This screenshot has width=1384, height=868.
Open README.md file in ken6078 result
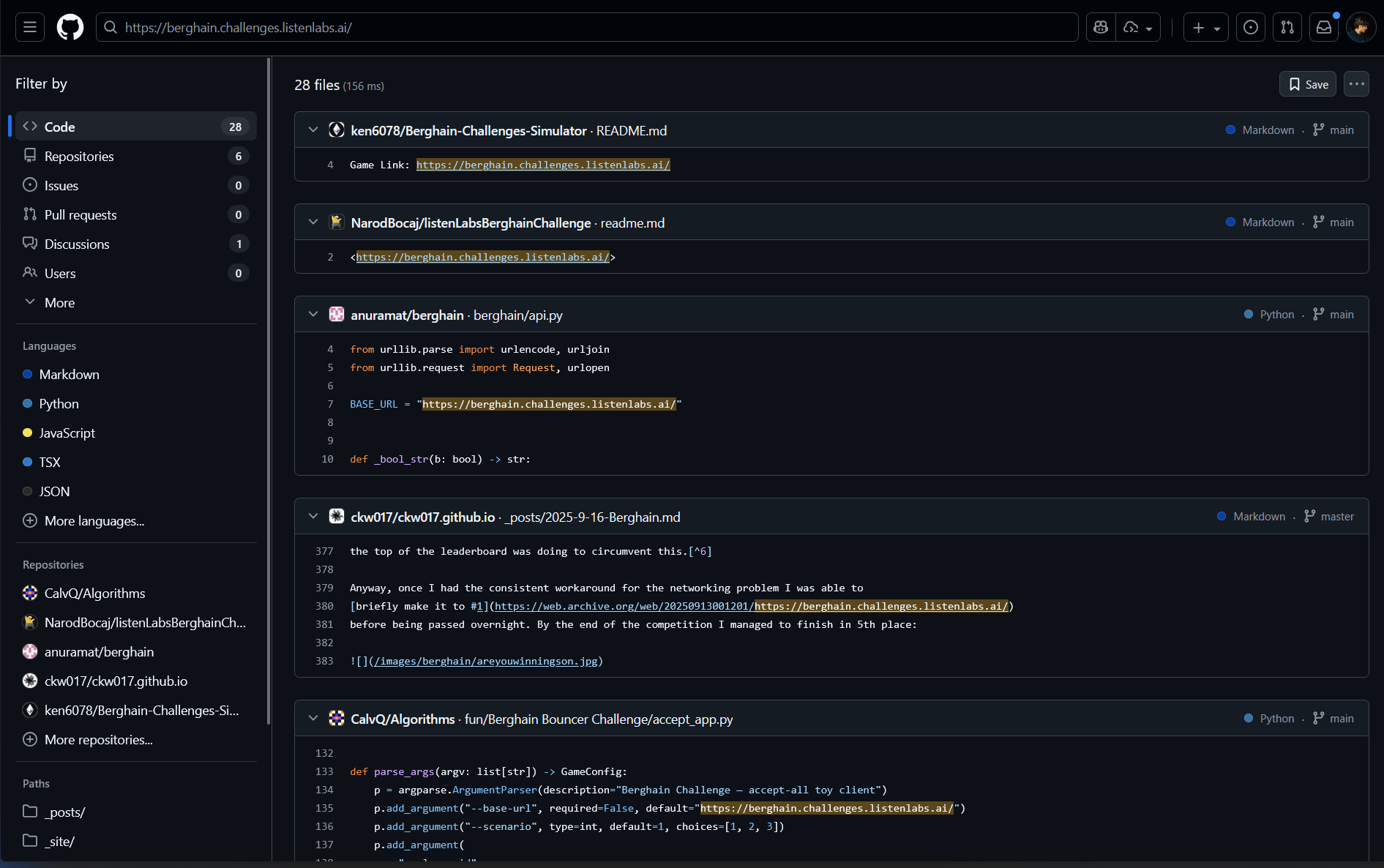pyautogui.click(x=632, y=130)
